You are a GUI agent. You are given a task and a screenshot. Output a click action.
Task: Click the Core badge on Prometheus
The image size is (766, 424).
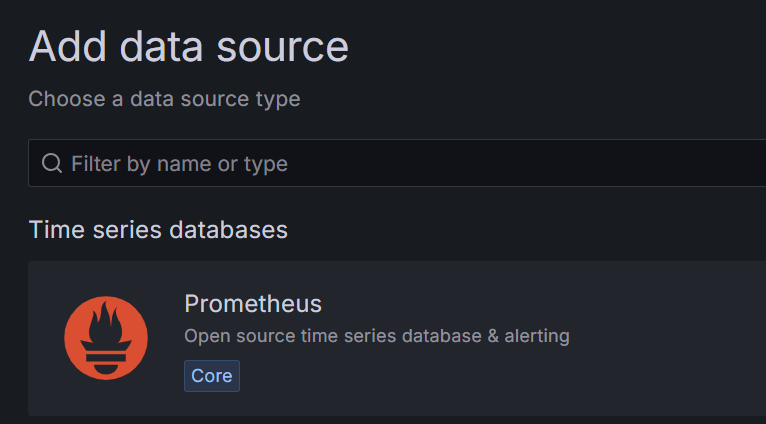(x=212, y=376)
